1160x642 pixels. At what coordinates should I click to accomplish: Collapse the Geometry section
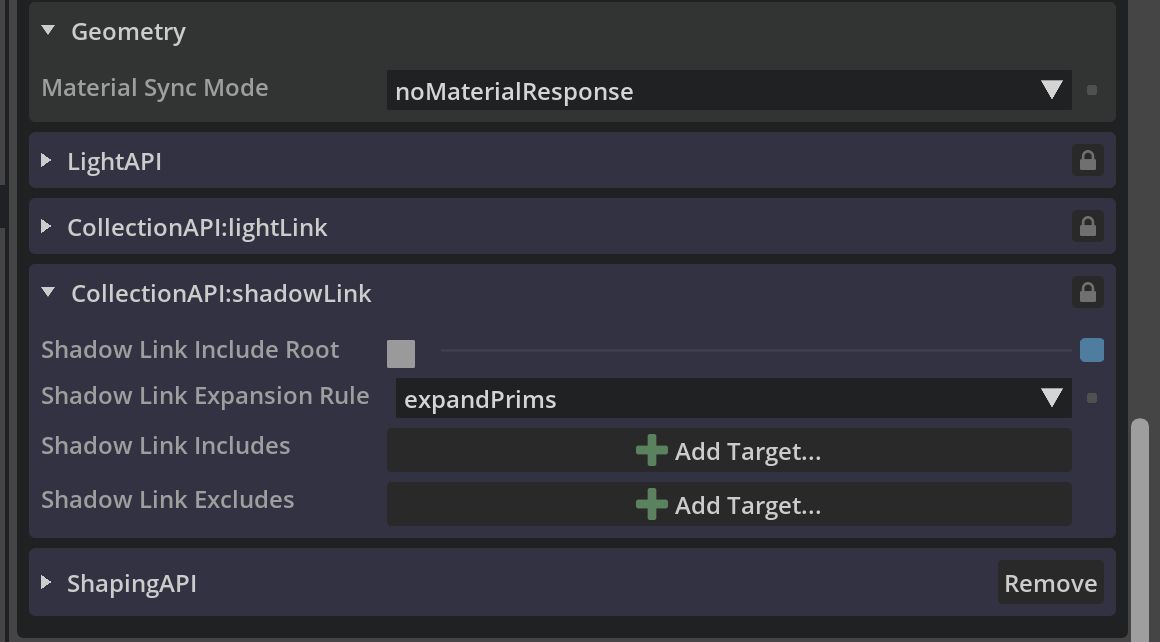tap(48, 32)
